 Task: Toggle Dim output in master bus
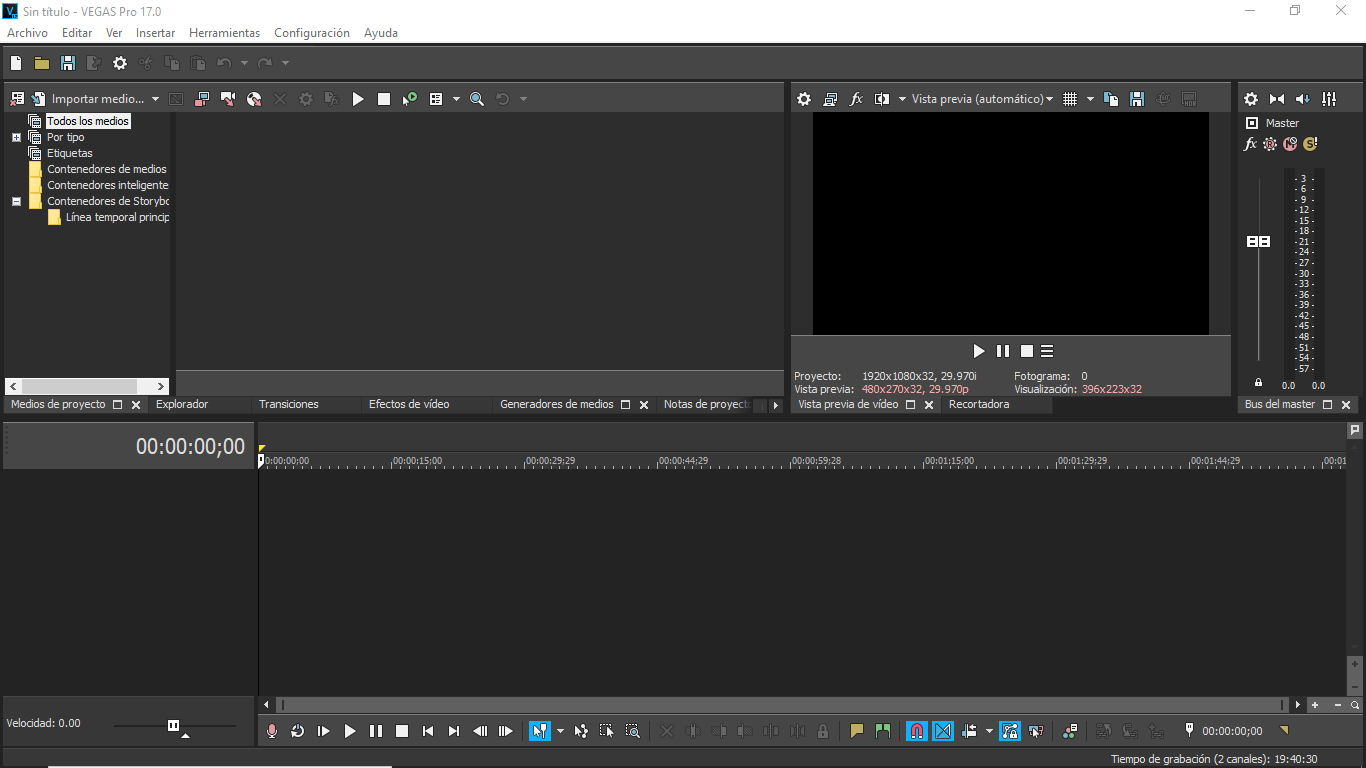click(x=1303, y=99)
